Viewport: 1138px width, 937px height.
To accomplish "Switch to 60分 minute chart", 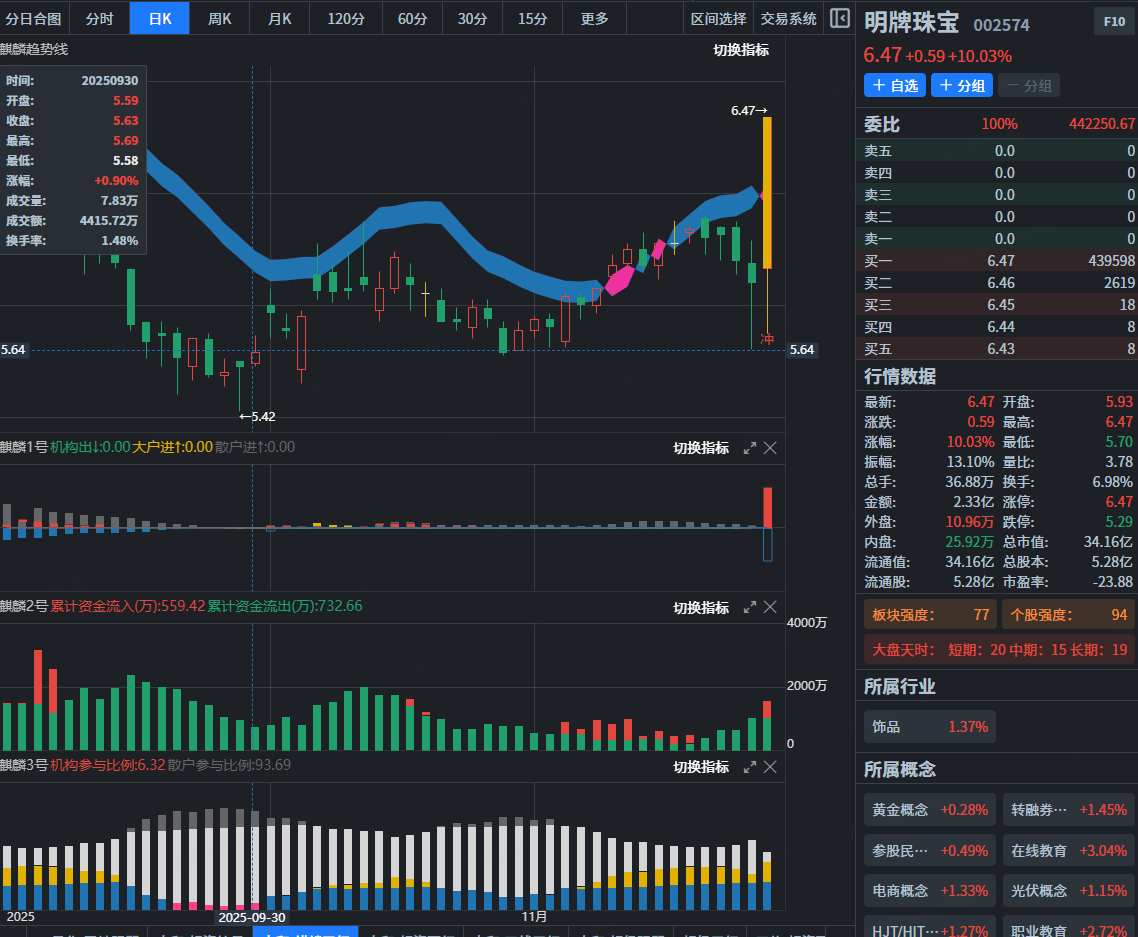I will click(412, 18).
